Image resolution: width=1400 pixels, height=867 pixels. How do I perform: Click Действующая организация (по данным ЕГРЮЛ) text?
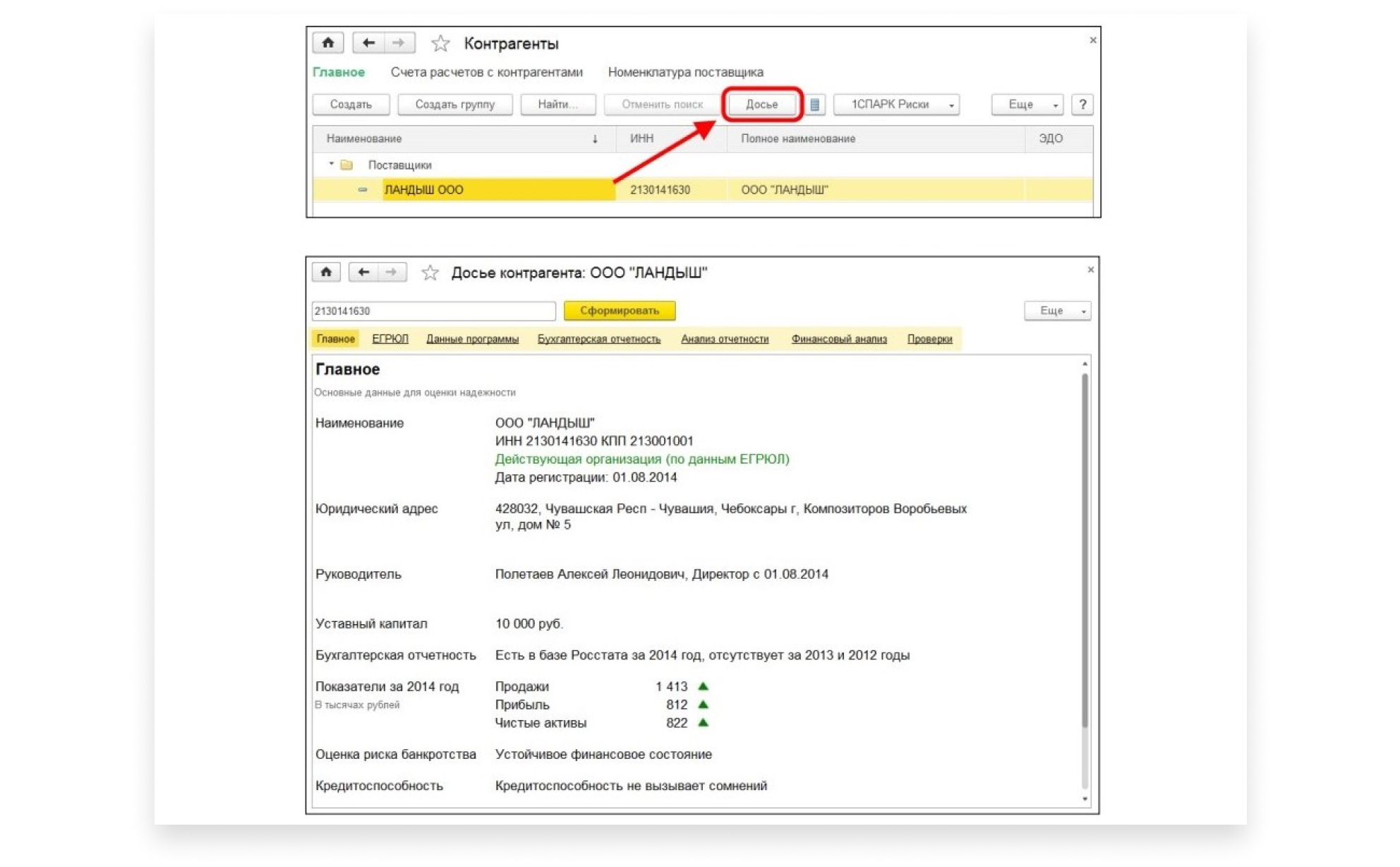point(642,459)
